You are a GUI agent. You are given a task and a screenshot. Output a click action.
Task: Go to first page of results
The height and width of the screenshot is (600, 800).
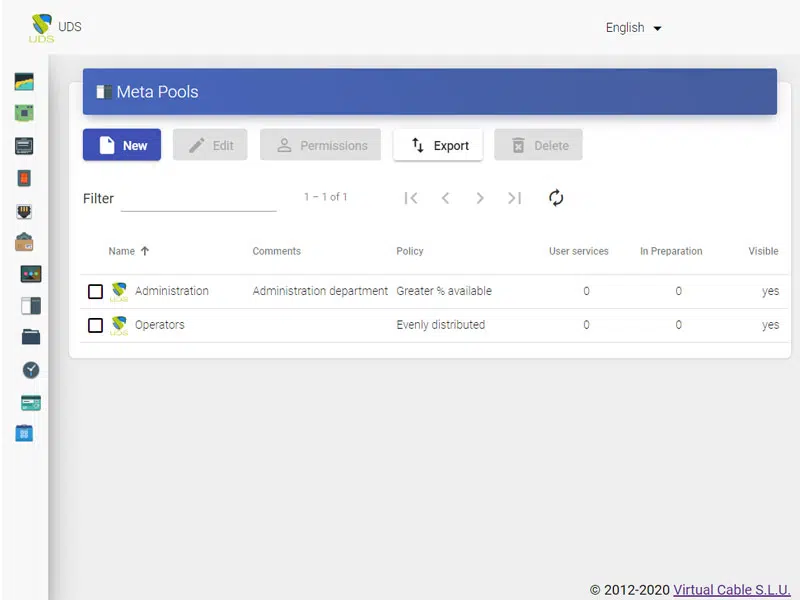[411, 198]
